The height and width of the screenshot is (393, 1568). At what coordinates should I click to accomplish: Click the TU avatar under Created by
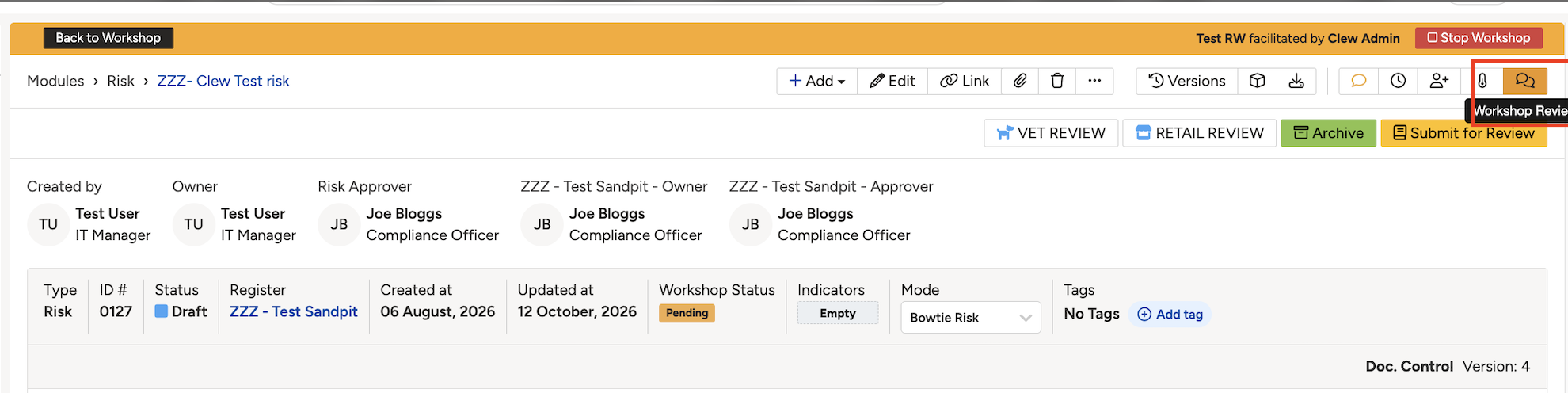click(x=48, y=224)
